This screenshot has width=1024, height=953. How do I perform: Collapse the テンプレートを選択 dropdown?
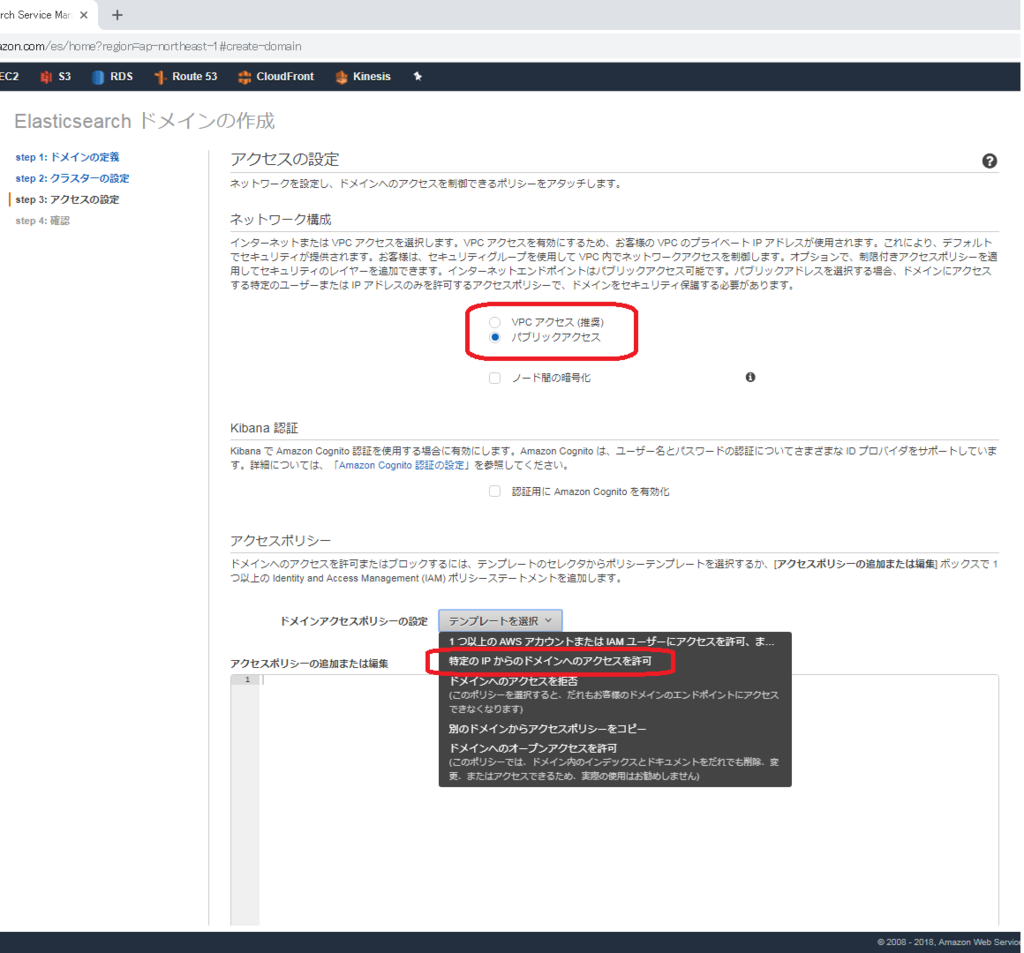pyautogui.click(x=500, y=621)
